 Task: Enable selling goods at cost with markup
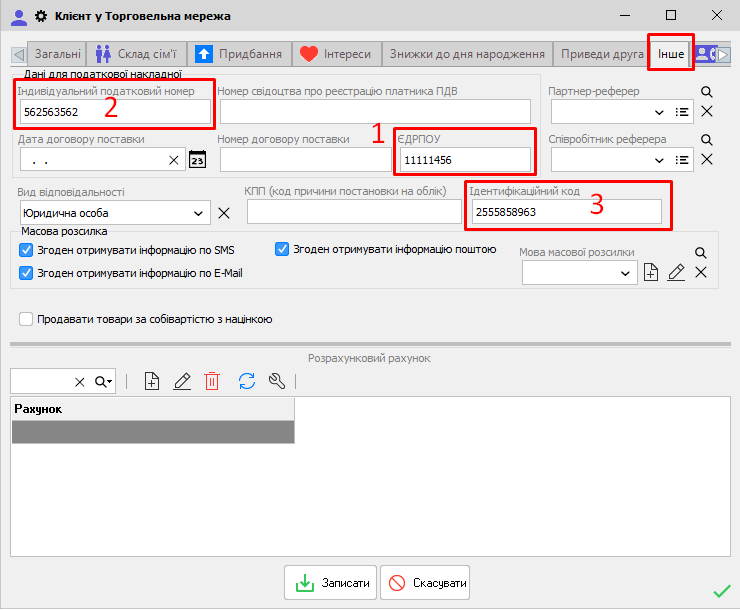(x=26, y=319)
